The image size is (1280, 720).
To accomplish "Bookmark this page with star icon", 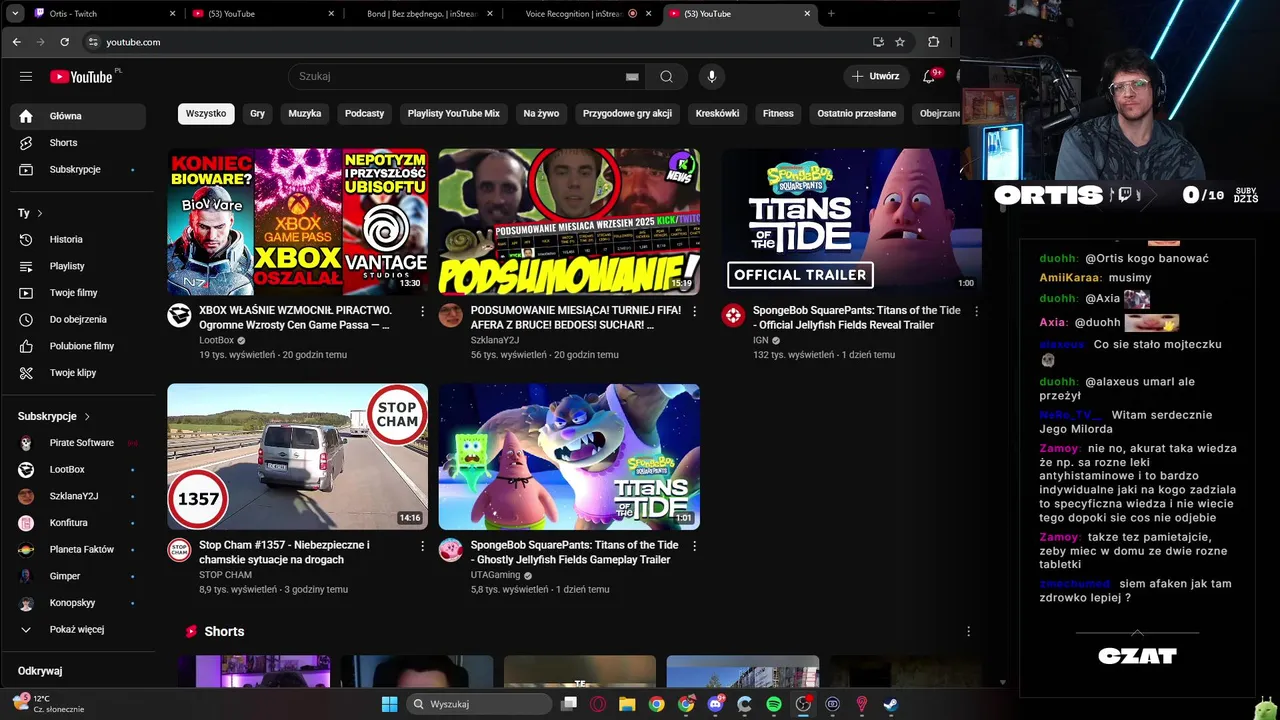I will 900,42.
